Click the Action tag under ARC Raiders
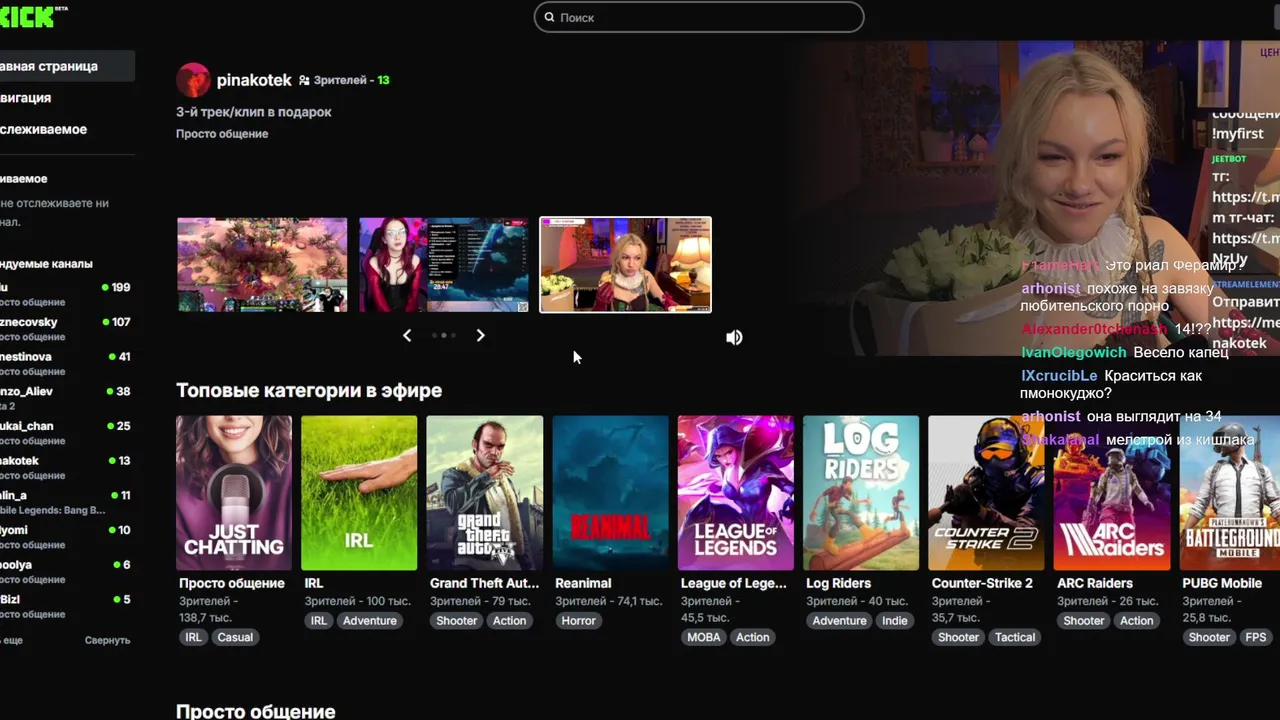 coord(1137,621)
